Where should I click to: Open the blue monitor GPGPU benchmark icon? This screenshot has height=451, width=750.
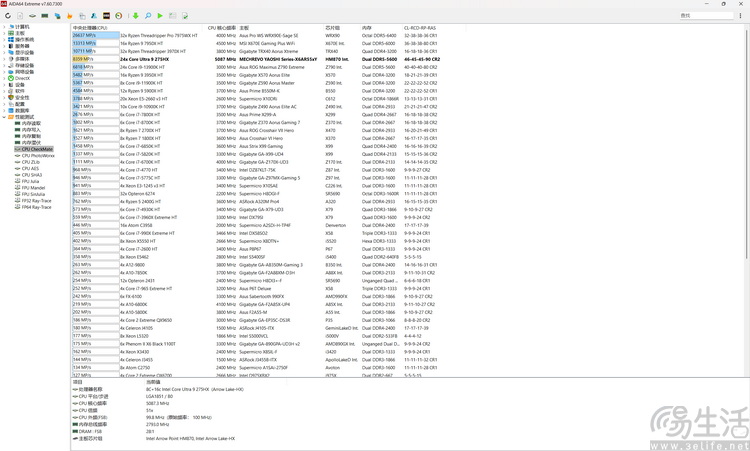tap(57, 16)
